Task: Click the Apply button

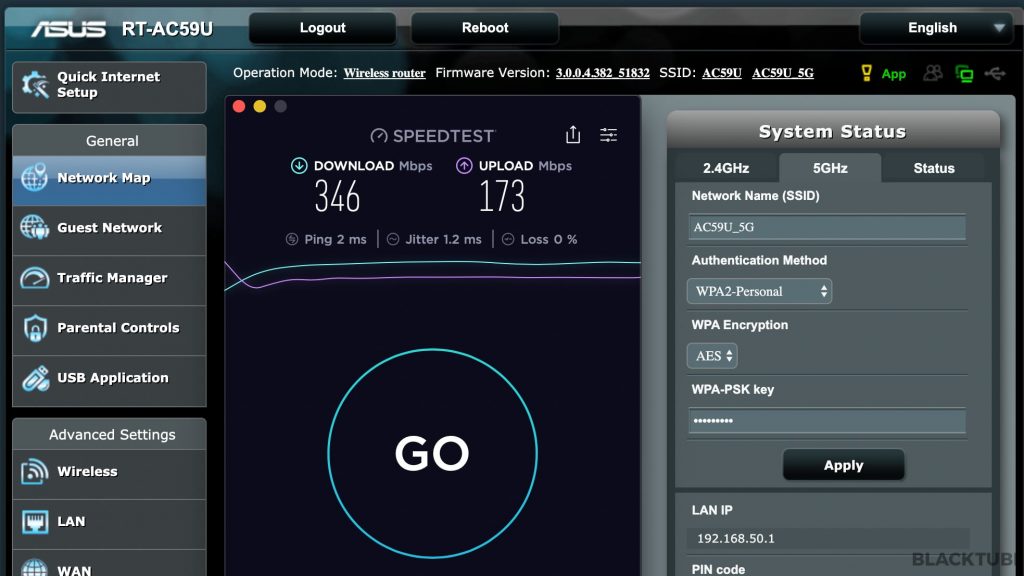Action: point(843,465)
